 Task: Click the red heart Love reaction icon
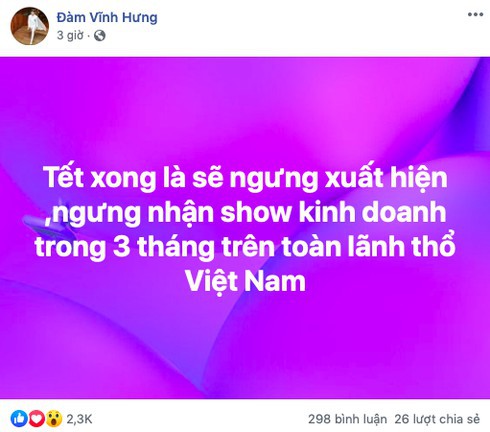point(36,419)
